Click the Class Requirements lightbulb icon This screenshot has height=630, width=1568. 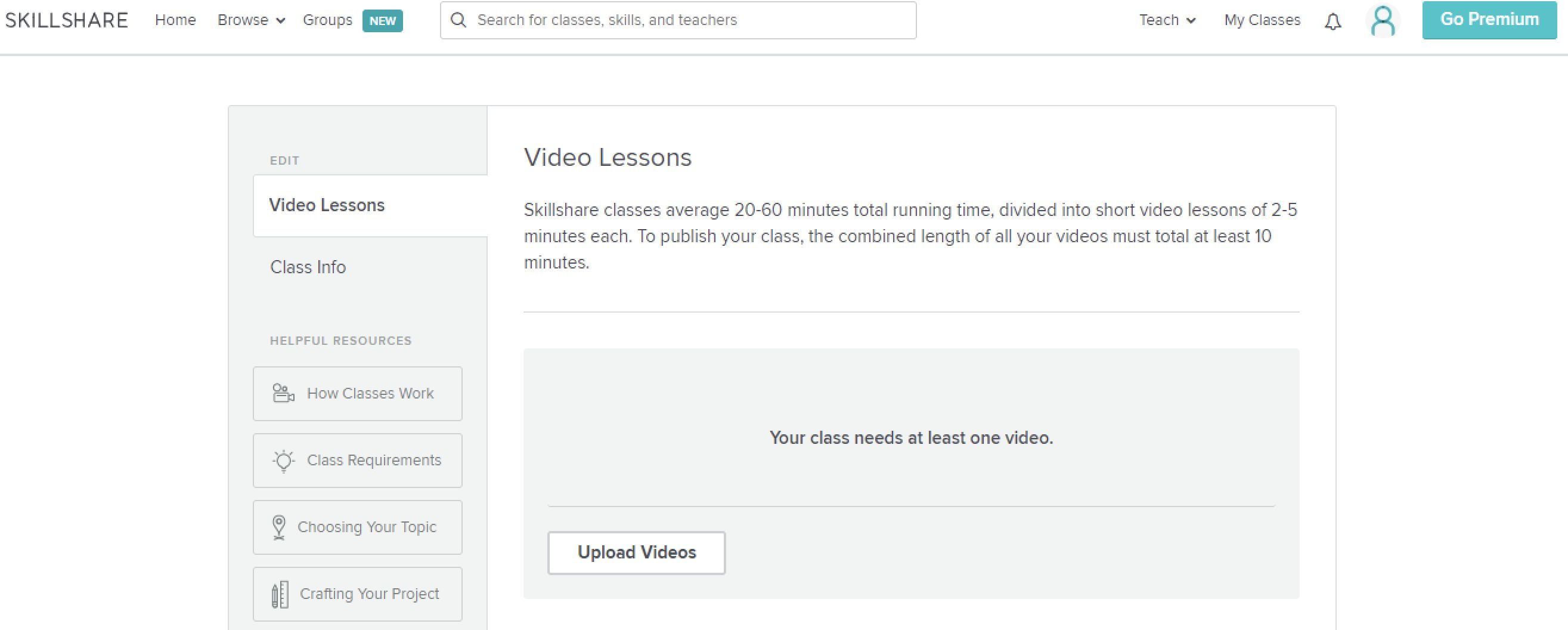click(284, 461)
